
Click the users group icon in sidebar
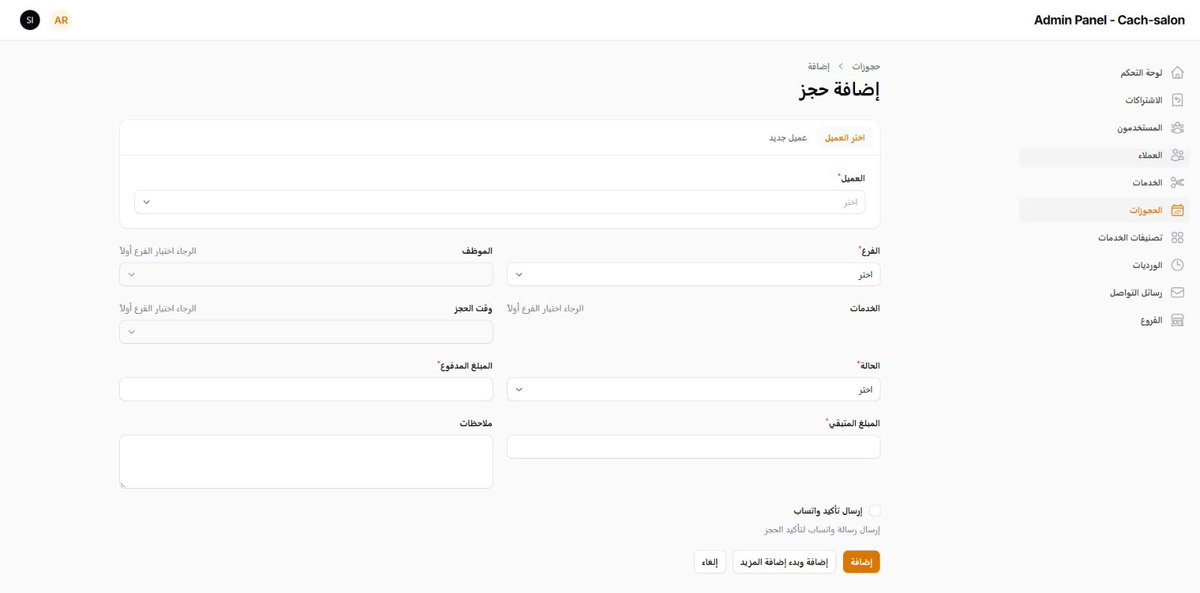point(1177,128)
